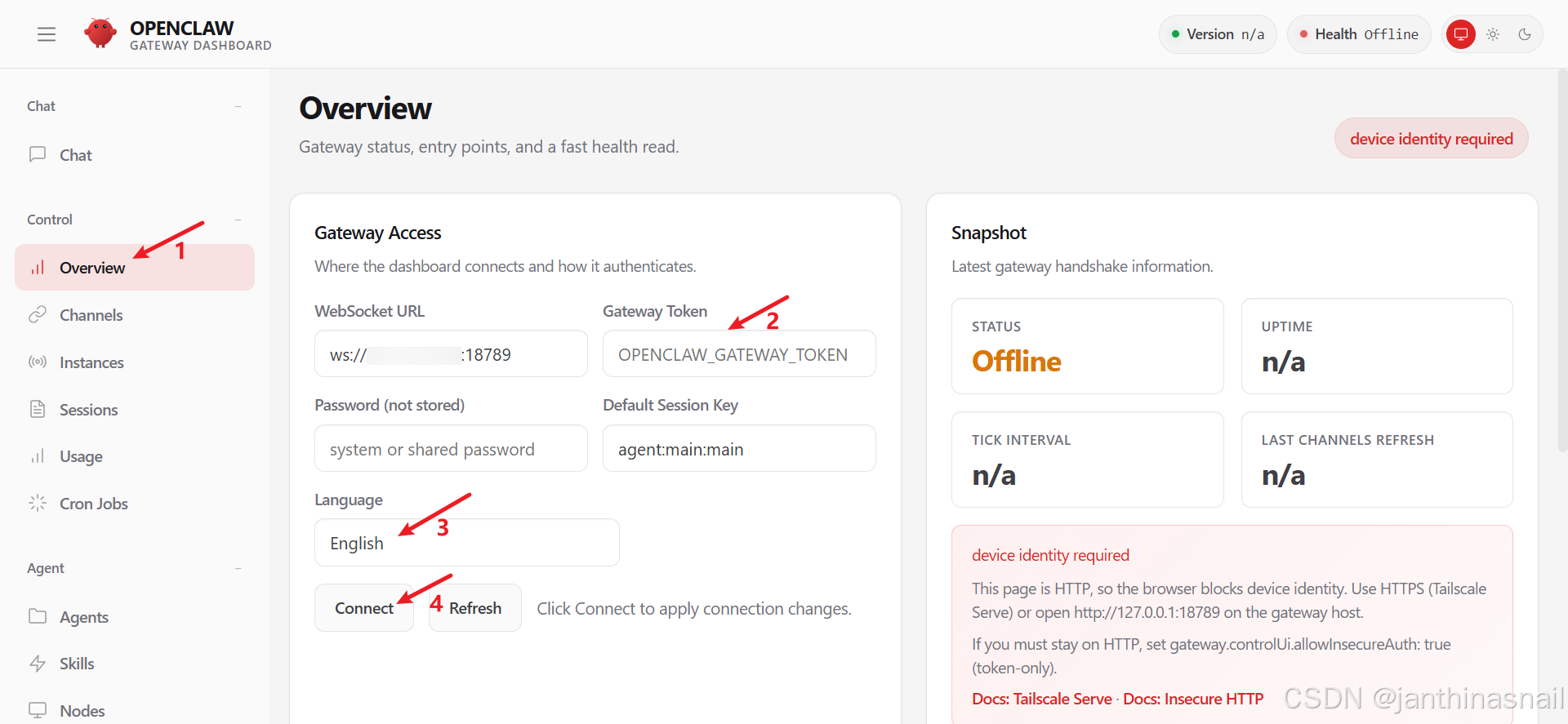Open the Language dropdown showing English
This screenshot has height=724, width=1568.
click(467, 543)
